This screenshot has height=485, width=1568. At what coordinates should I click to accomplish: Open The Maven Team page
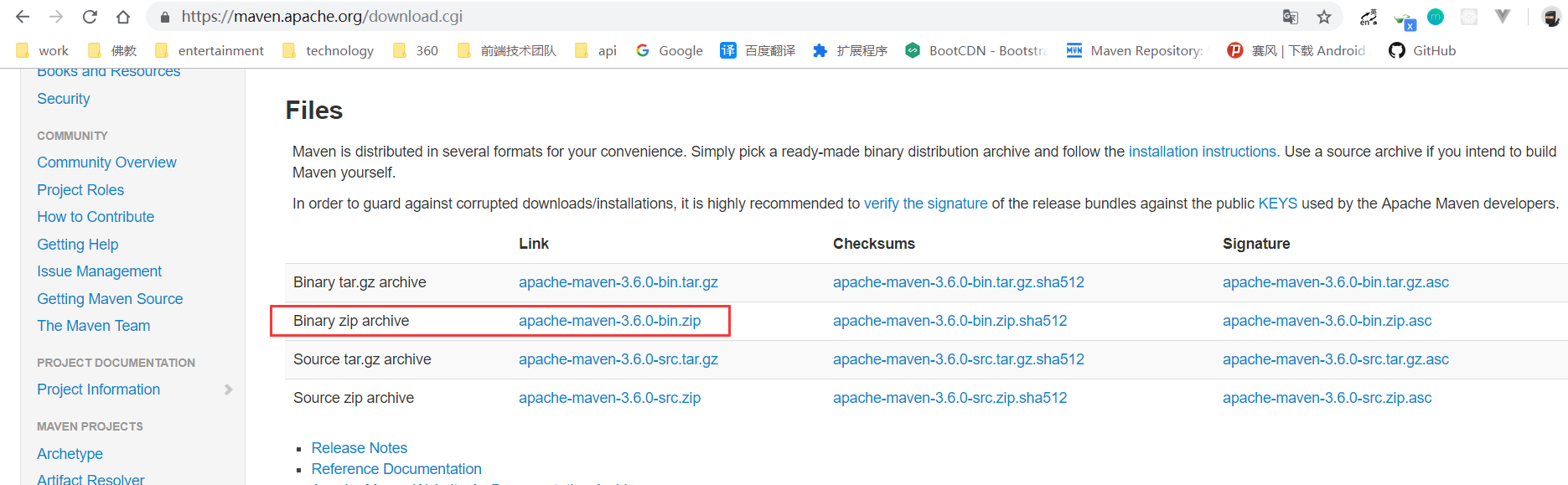pos(94,326)
